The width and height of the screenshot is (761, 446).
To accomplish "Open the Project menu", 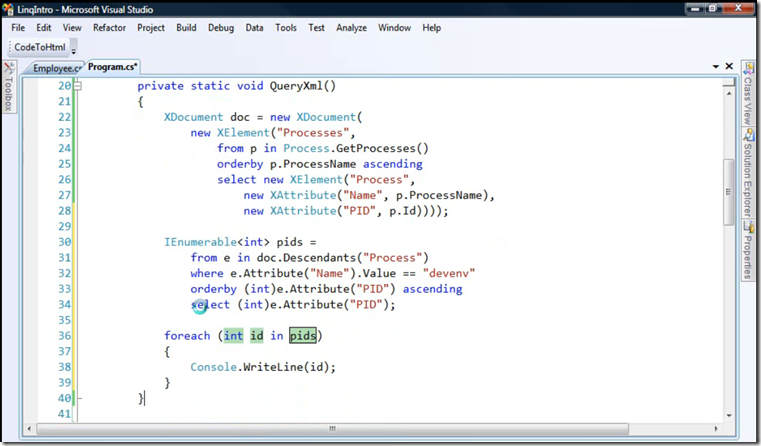I will click(151, 28).
